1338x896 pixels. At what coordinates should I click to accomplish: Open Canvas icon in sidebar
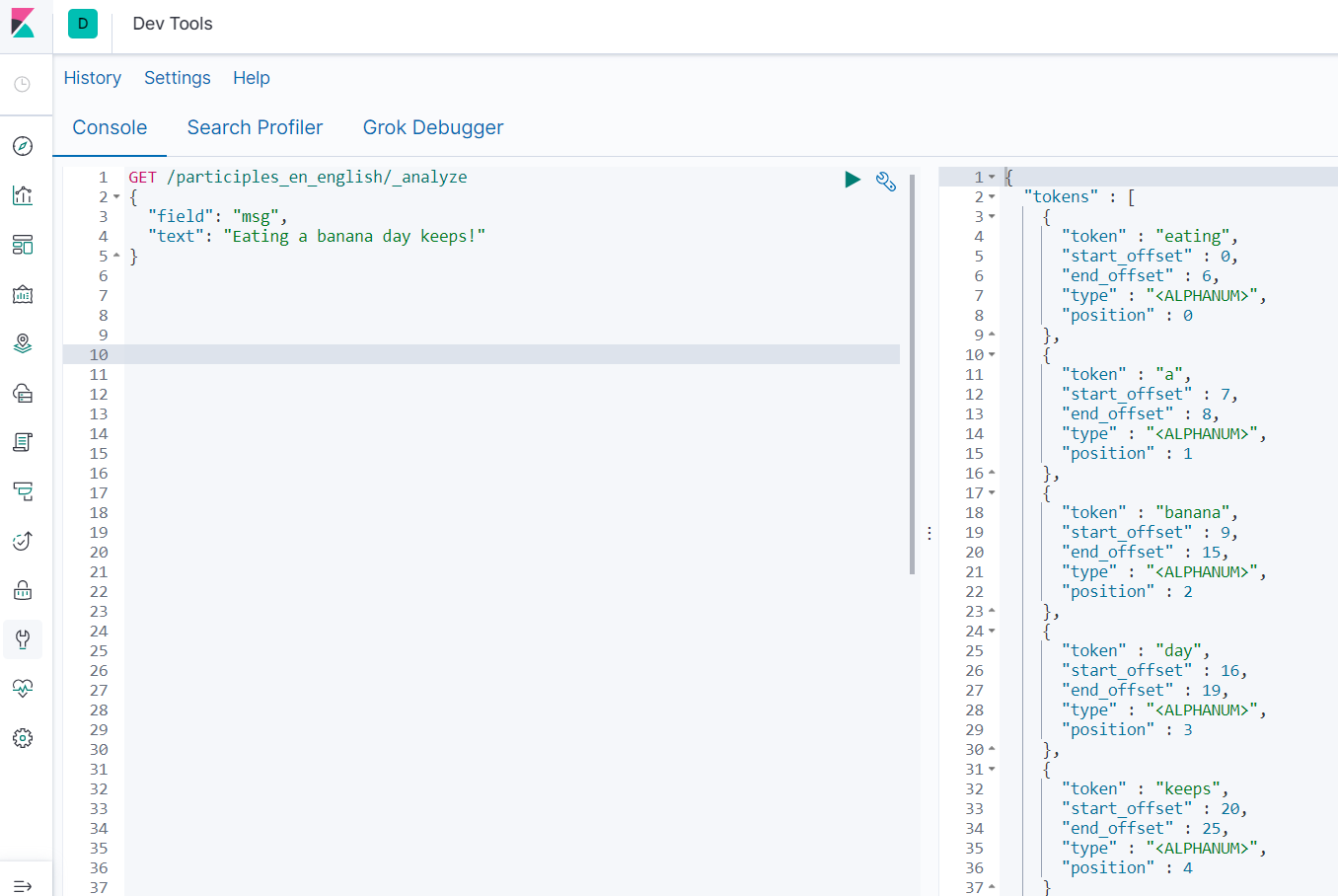tap(23, 294)
